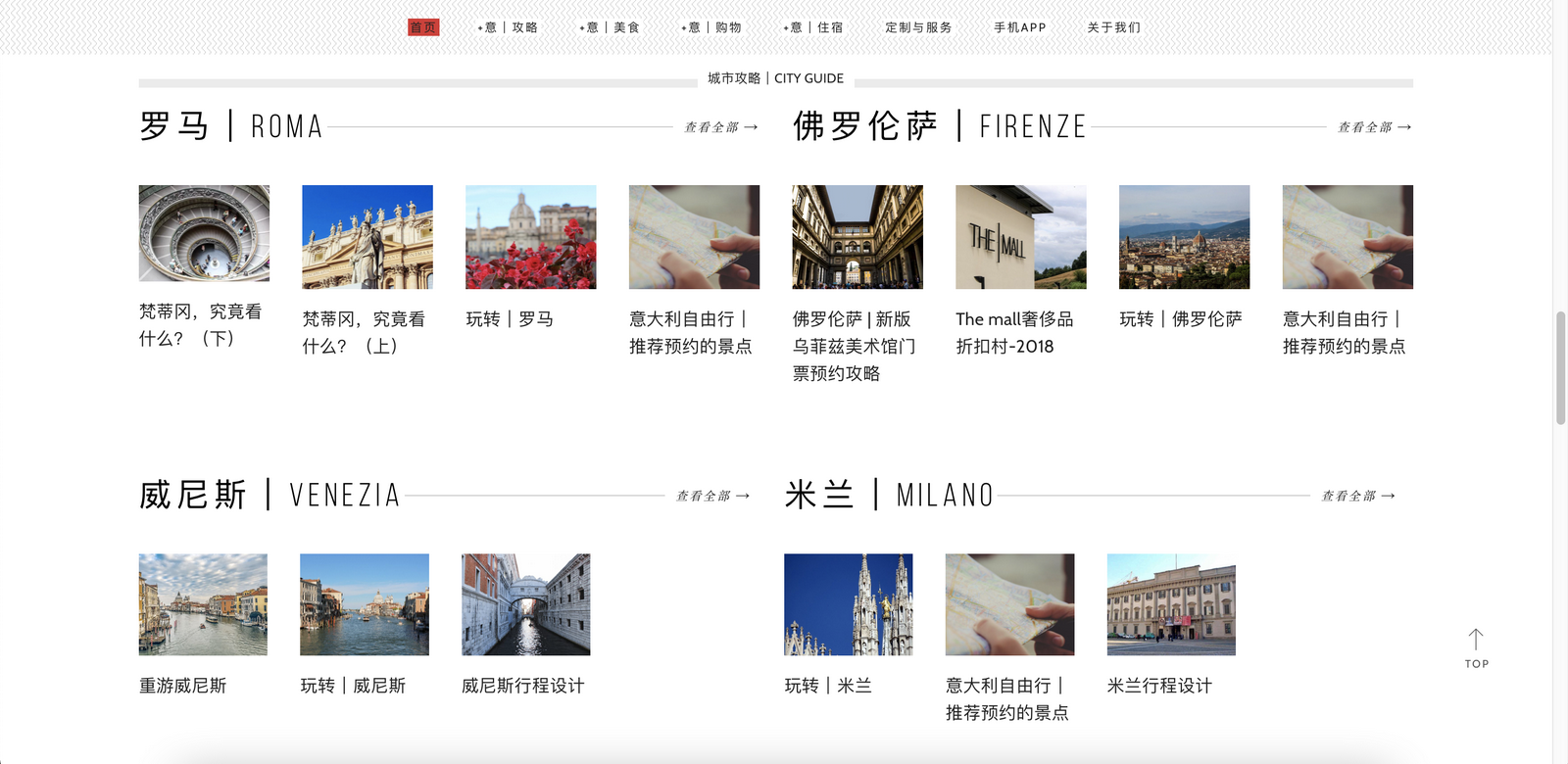Image resolution: width=1568 pixels, height=764 pixels.
Task: Open the Venice Bridge of Sighs thumbnail
Action: coord(526,604)
